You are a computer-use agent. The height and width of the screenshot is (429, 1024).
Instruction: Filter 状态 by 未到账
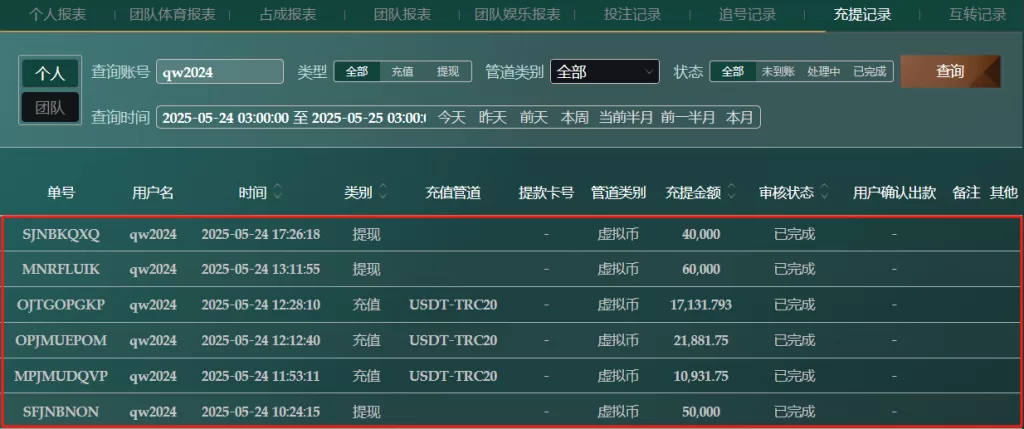pos(778,72)
